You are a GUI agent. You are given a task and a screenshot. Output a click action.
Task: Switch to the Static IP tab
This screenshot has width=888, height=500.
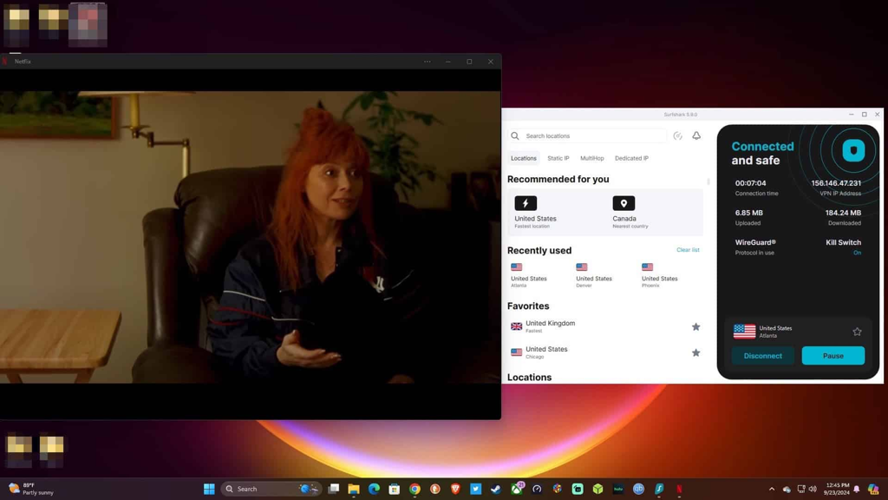pos(558,158)
